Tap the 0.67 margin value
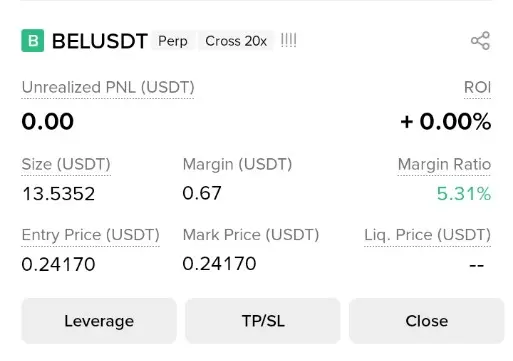Screen dimensions: 513x361 pyautogui.click(x=202, y=193)
